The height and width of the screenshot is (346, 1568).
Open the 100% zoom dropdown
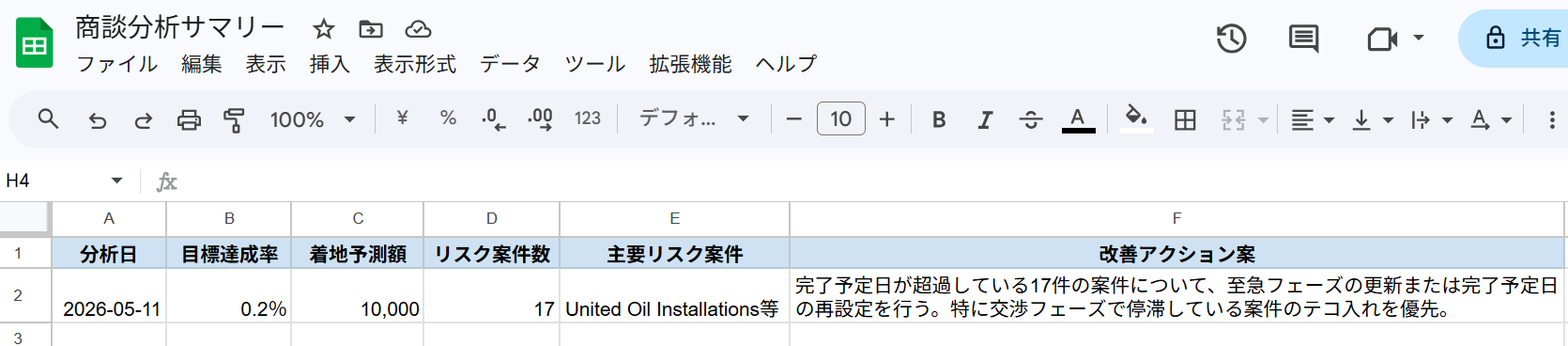coord(313,119)
